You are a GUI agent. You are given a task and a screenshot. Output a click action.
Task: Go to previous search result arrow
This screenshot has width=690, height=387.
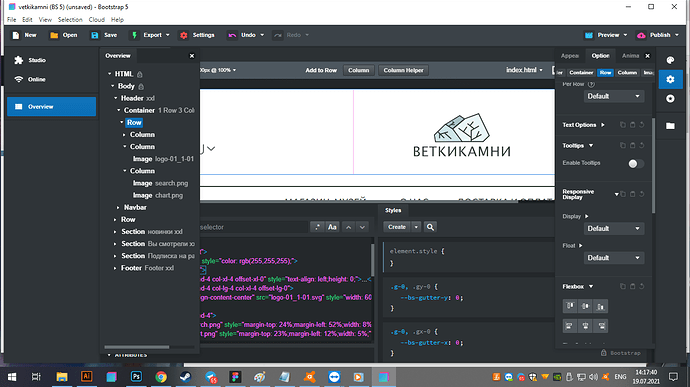coord(349,227)
